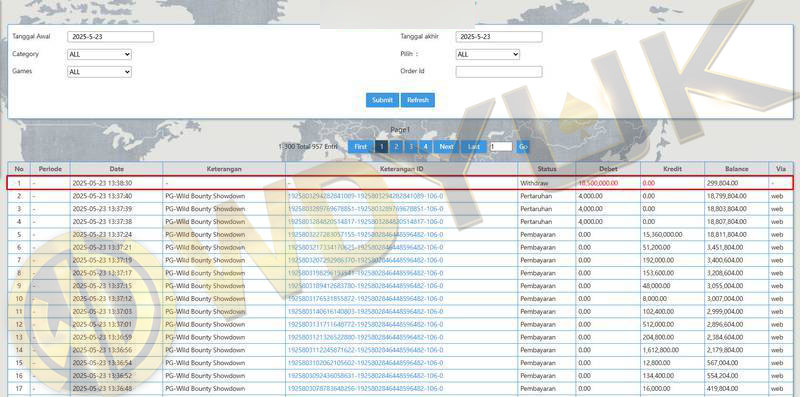This screenshot has width=800, height=397.
Task: Click the Go button
Action: point(522,147)
